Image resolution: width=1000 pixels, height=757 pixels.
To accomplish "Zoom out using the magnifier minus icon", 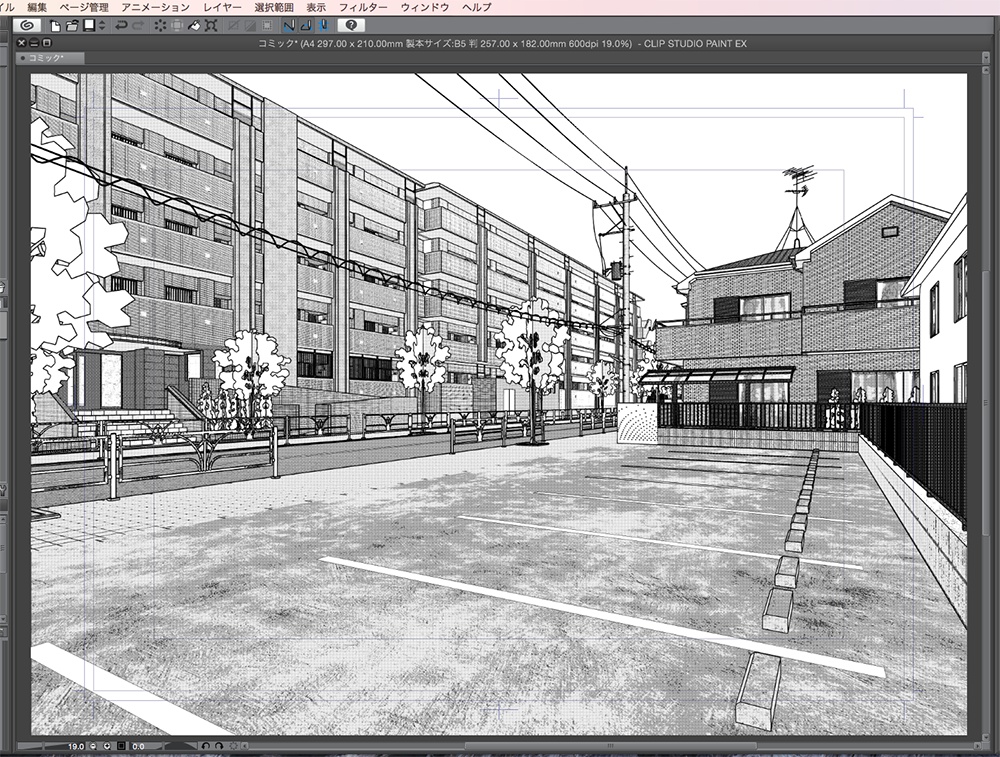I will [92, 746].
